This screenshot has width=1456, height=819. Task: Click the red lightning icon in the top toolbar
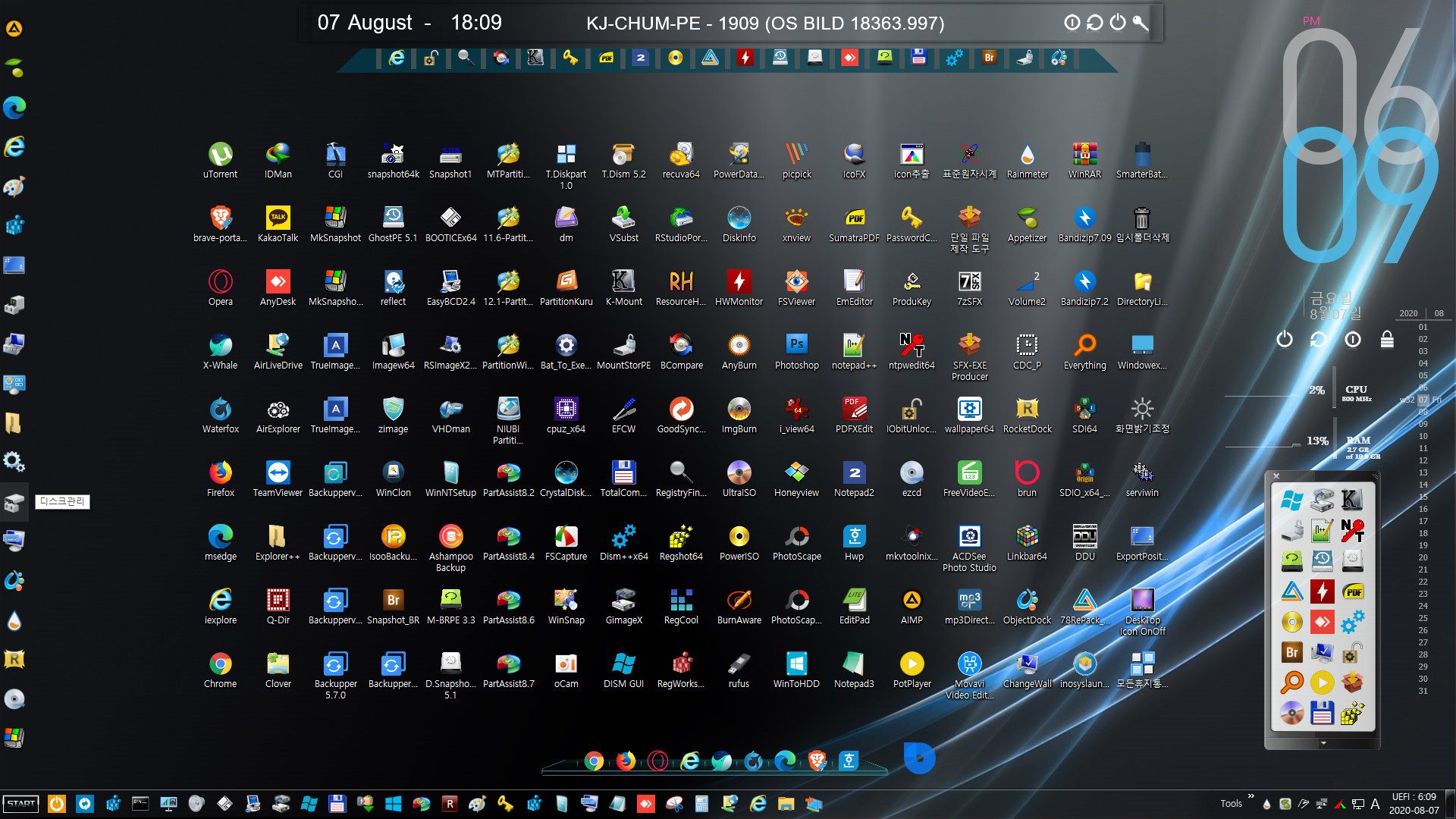click(x=745, y=58)
